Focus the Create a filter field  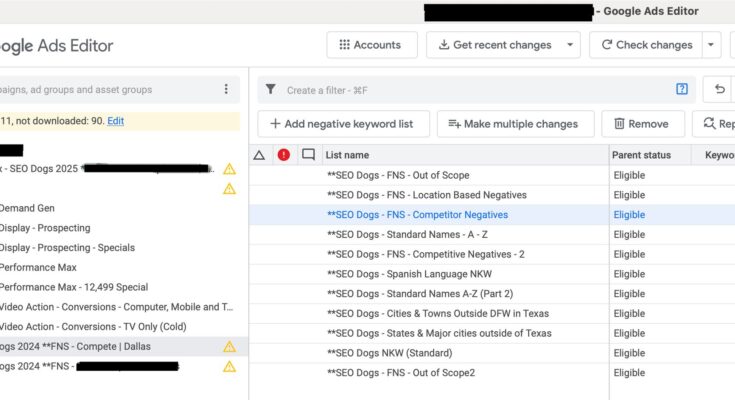coord(476,90)
